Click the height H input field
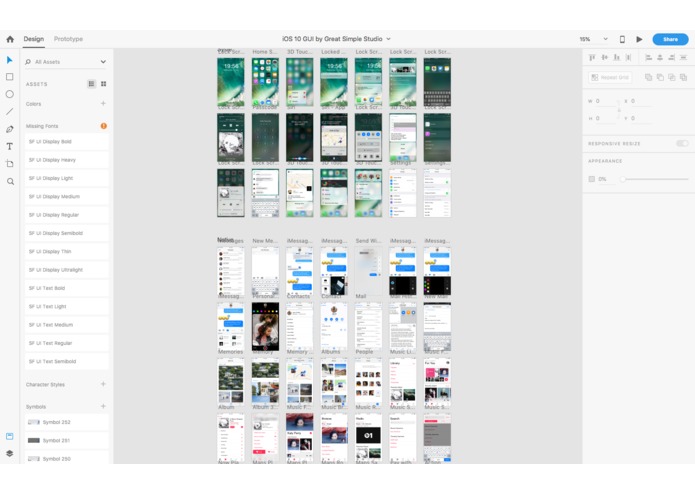The width and height of the screenshot is (695, 494). pyautogui.click(x=605, y=118)
